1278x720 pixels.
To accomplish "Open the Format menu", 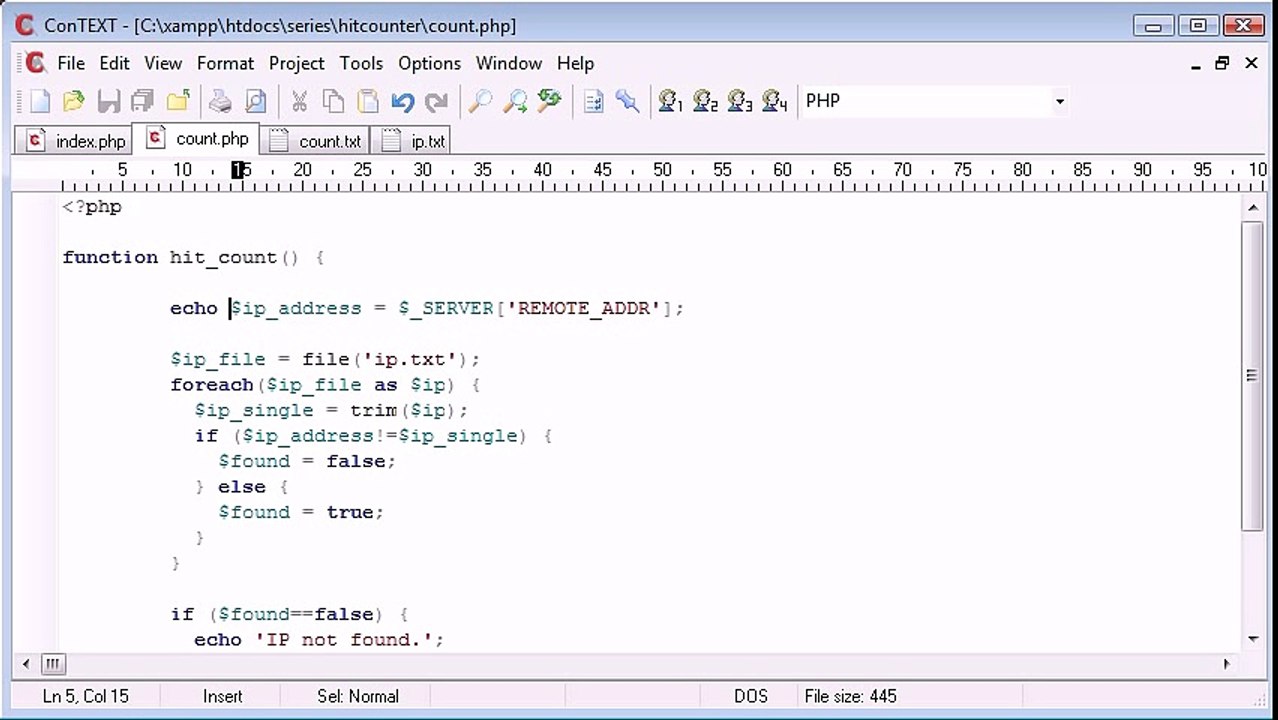I will [x=225, y=63].
